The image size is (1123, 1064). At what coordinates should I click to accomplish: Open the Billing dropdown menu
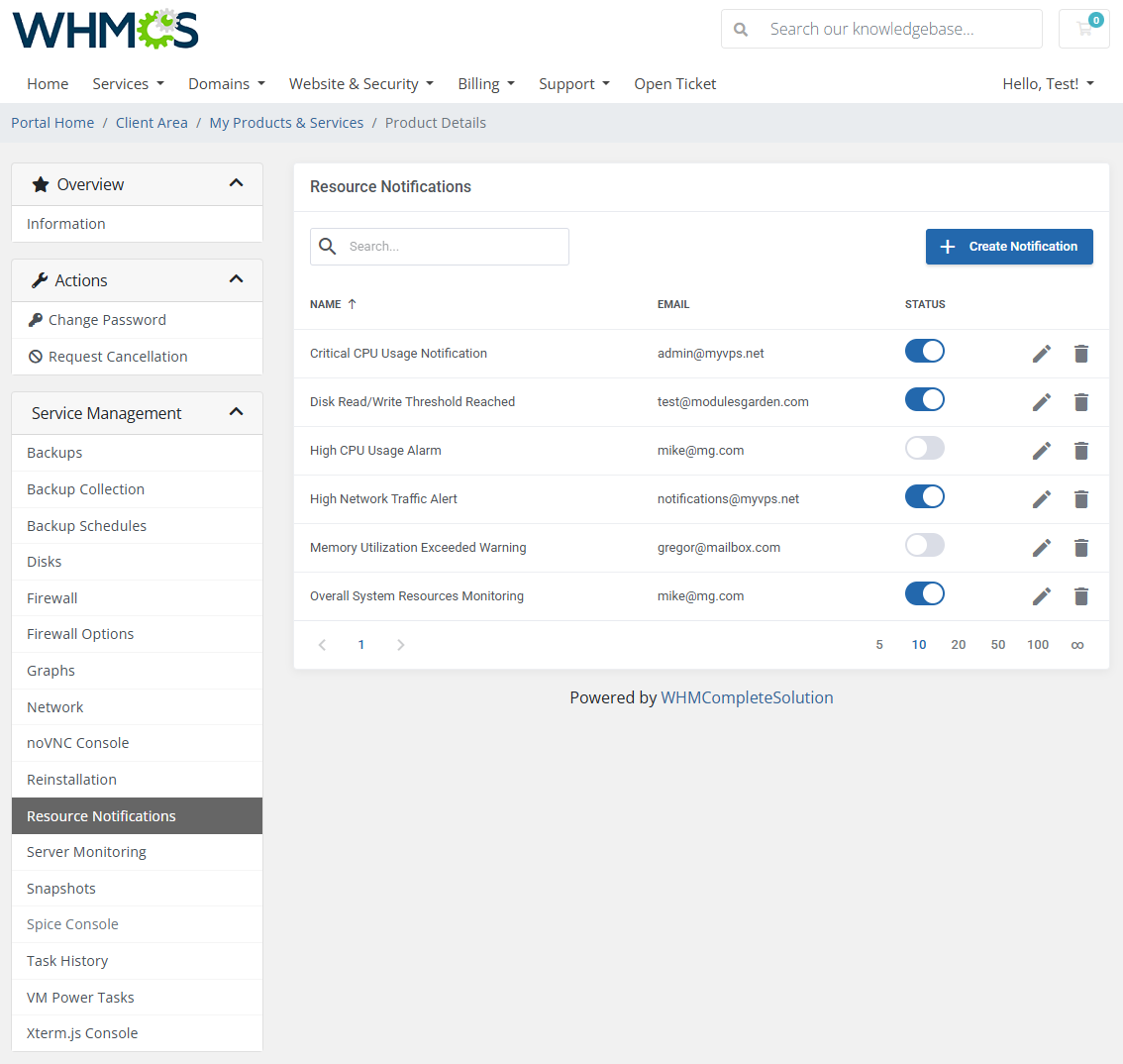[x=486, y=83]
